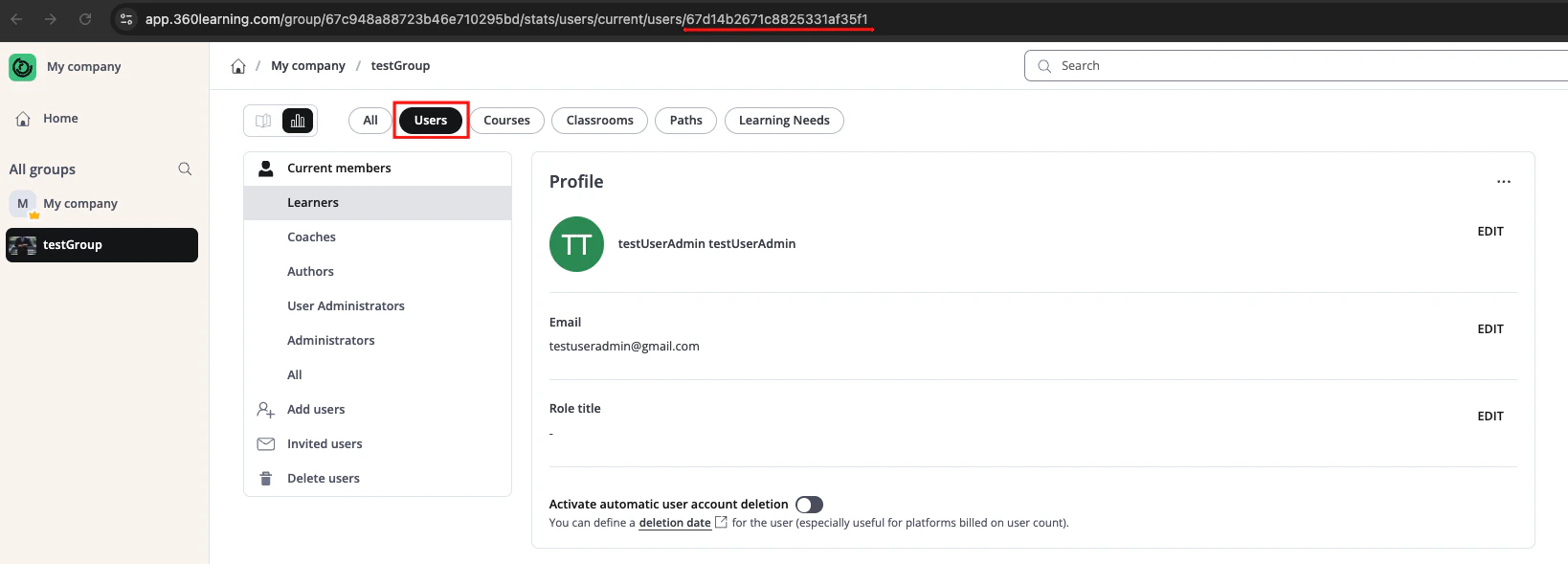Edit the Role title
This screenshot has height=564, width=1568.
point(1490,417)
